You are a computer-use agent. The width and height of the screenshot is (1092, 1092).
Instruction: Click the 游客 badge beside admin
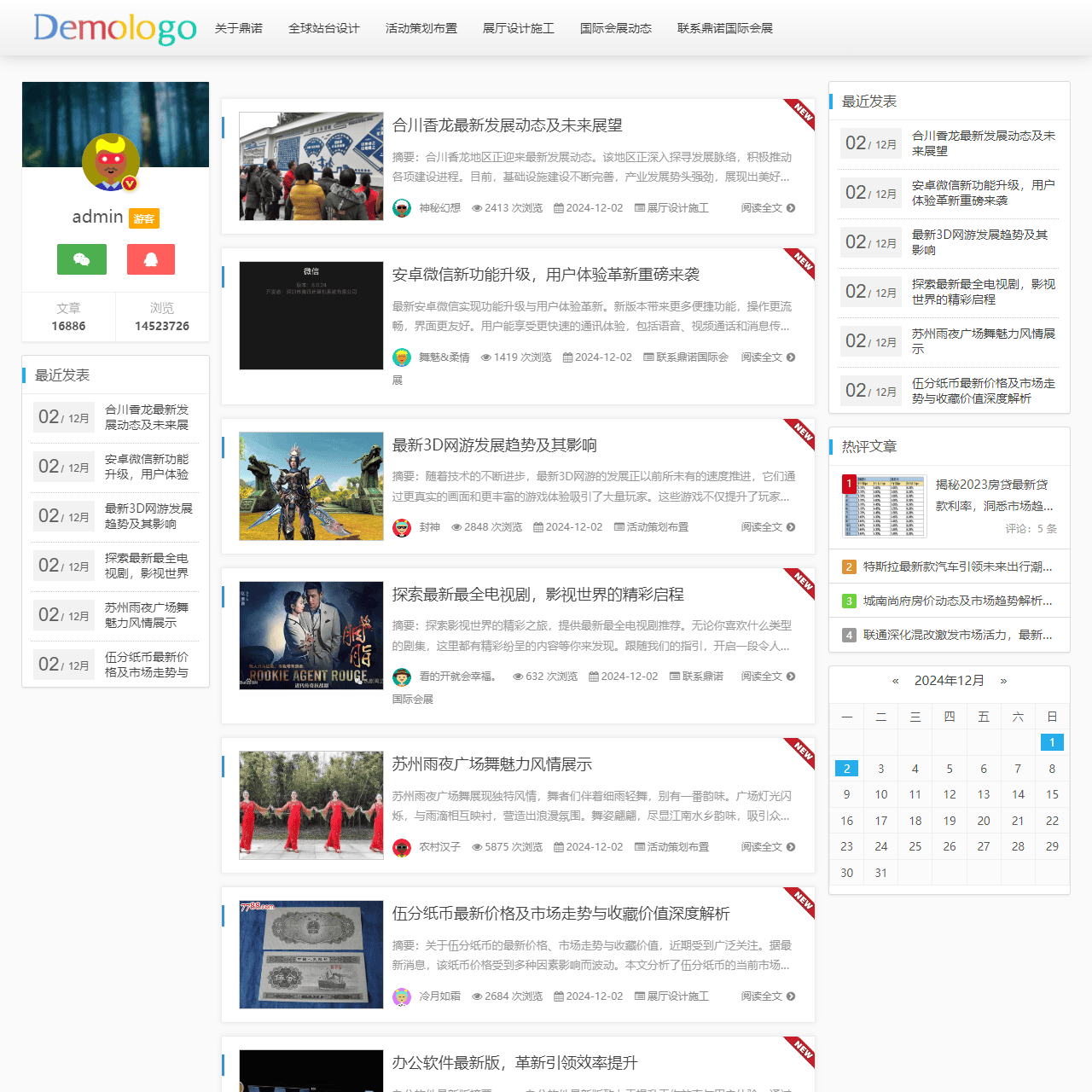click(x=144, y=218)
